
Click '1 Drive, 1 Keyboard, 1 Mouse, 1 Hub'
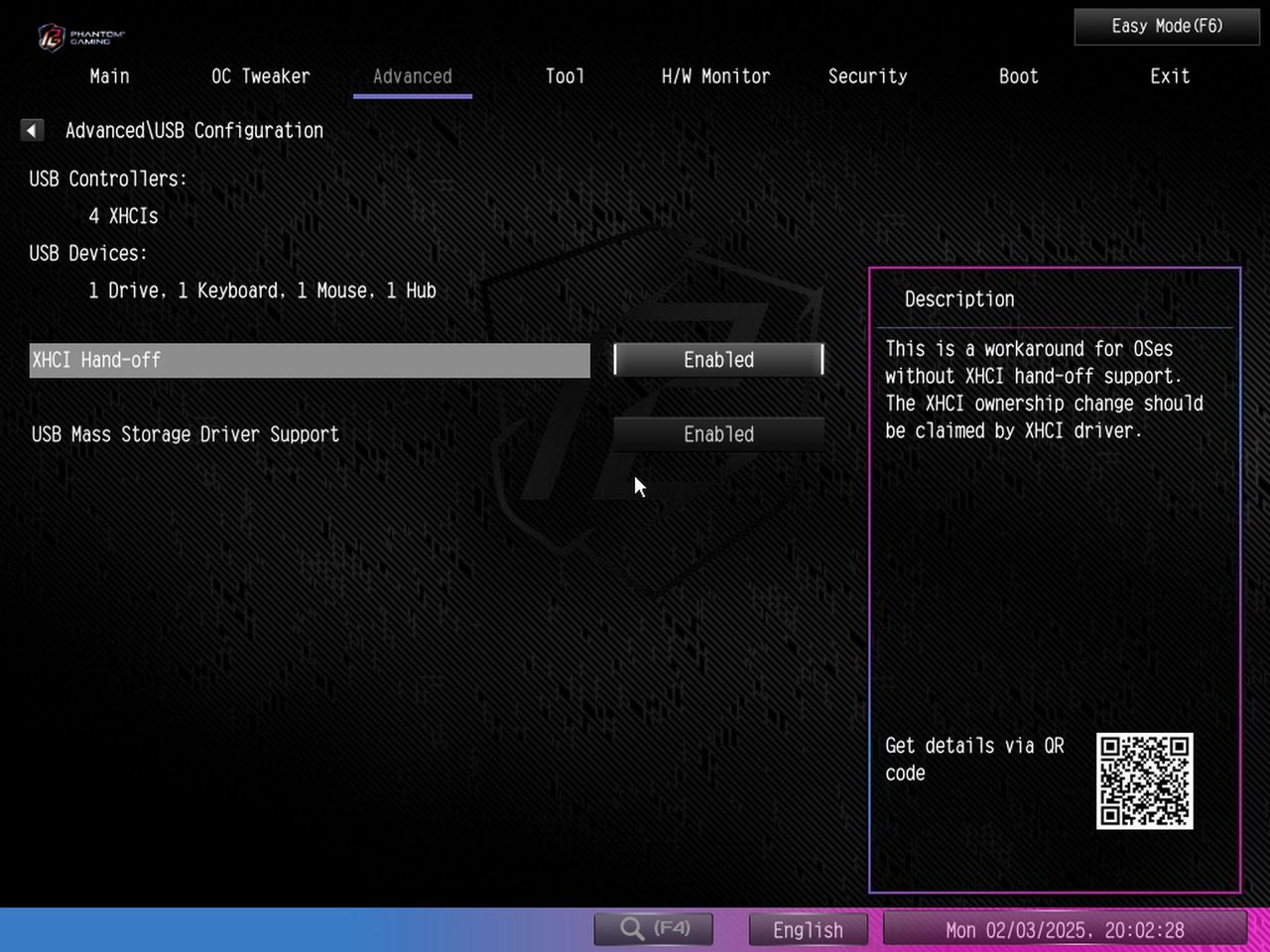coord(262,291)
